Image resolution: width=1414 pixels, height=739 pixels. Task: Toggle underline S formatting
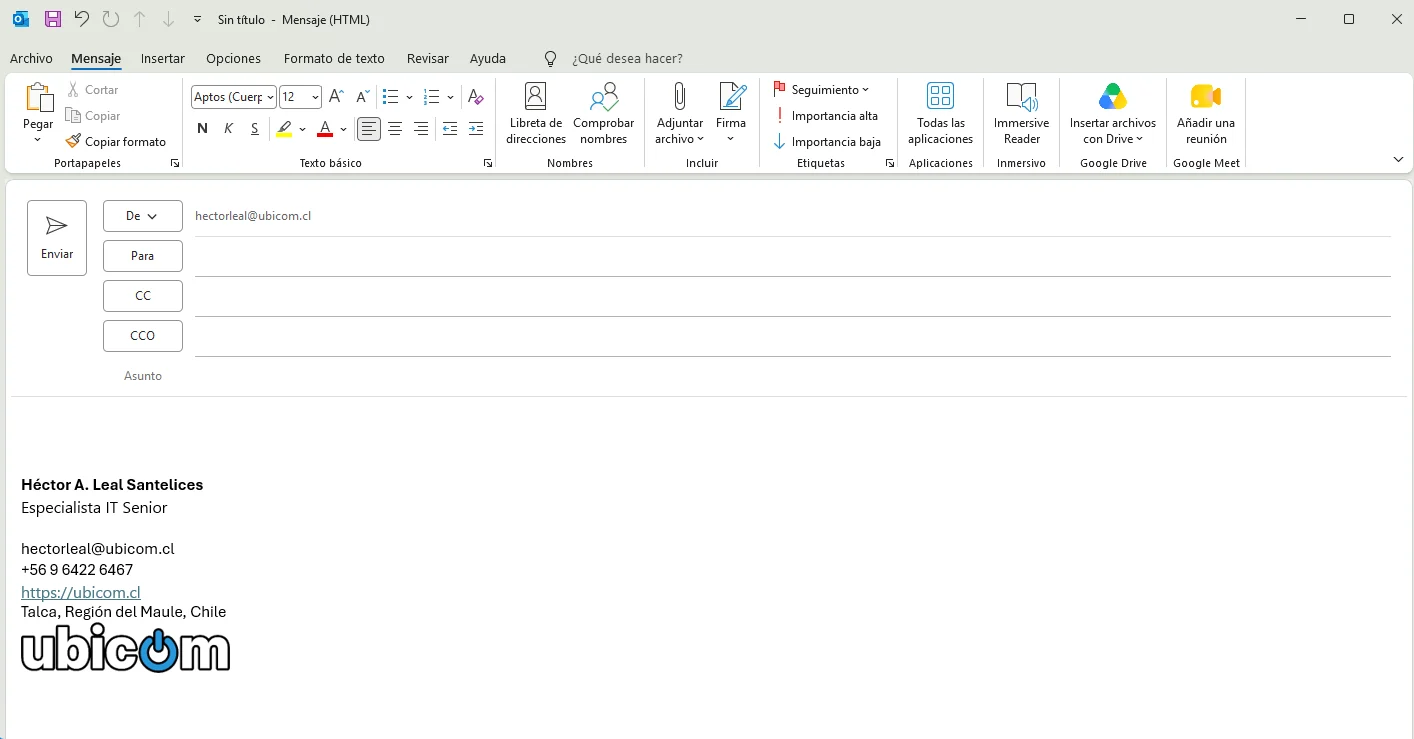click(x=255, y=129)
